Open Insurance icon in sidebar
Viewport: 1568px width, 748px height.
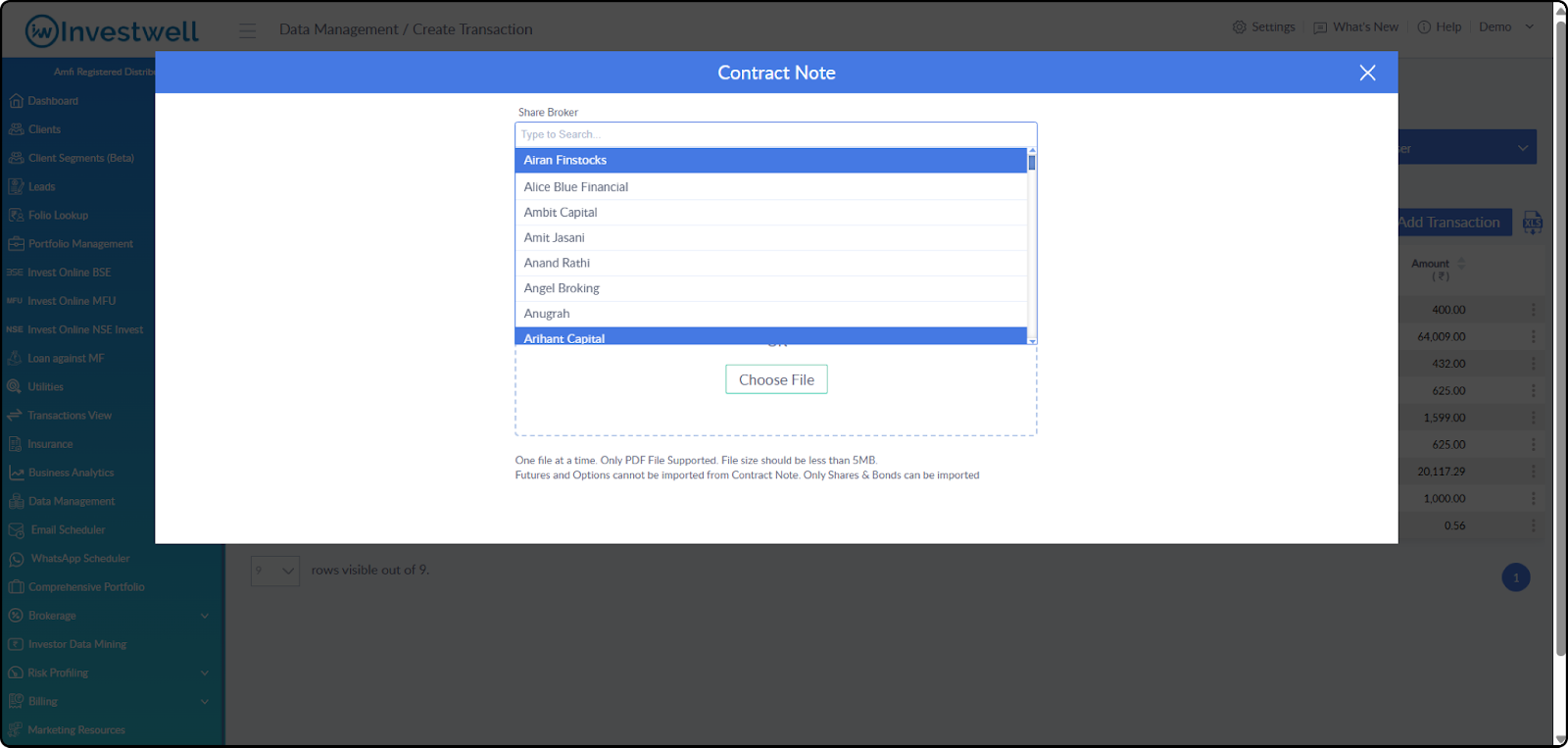point(15,444)
